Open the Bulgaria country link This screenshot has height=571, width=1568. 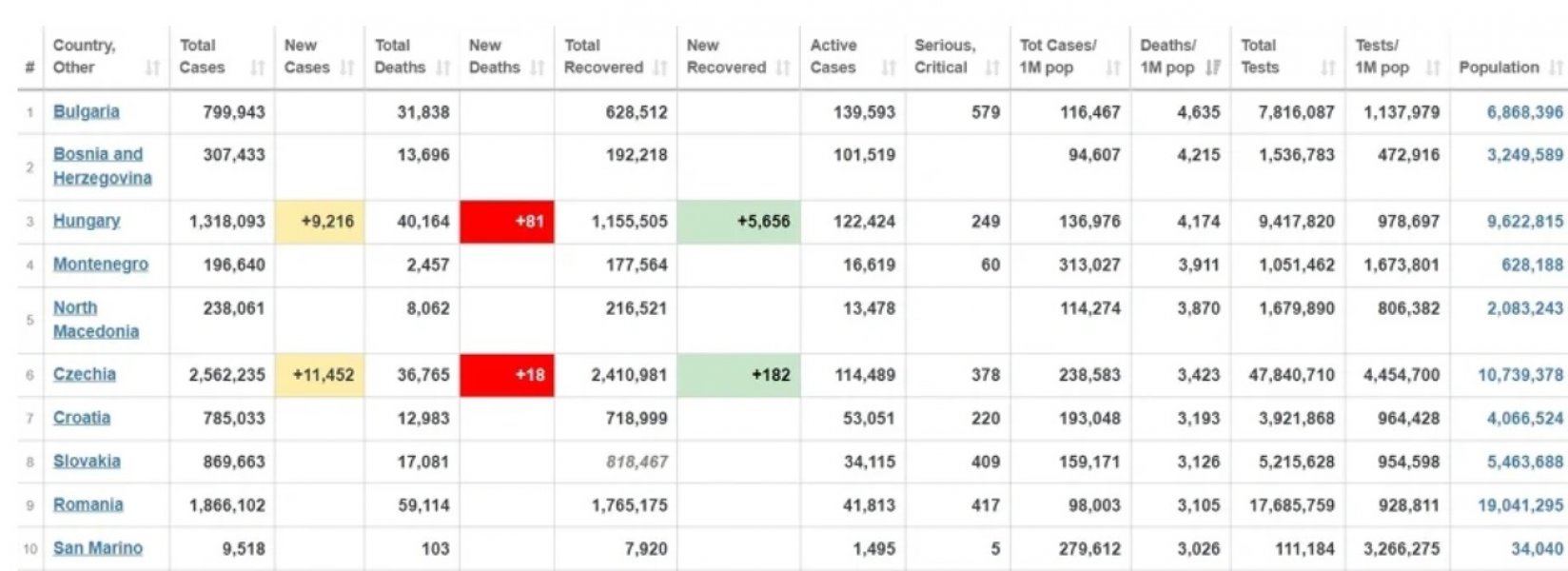[87, 111]
